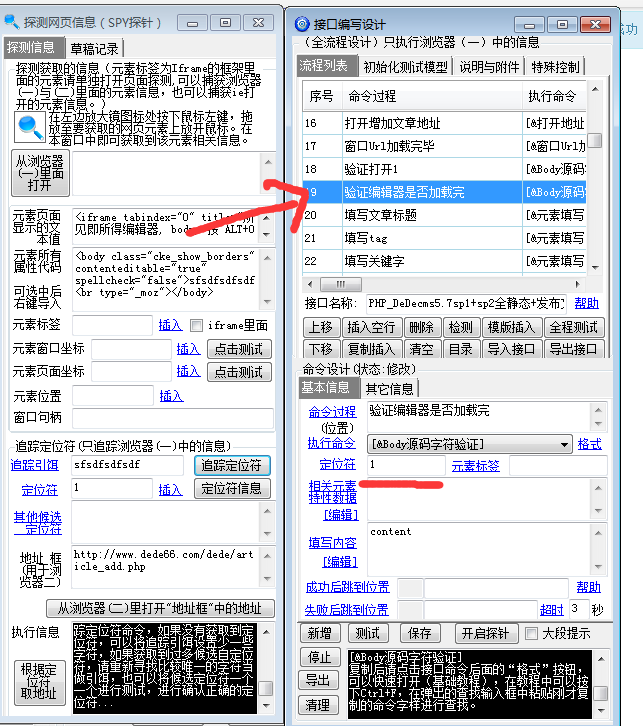
Task: Open the 执行命令 combo box dropdown
Action: (x=564, y=444)
